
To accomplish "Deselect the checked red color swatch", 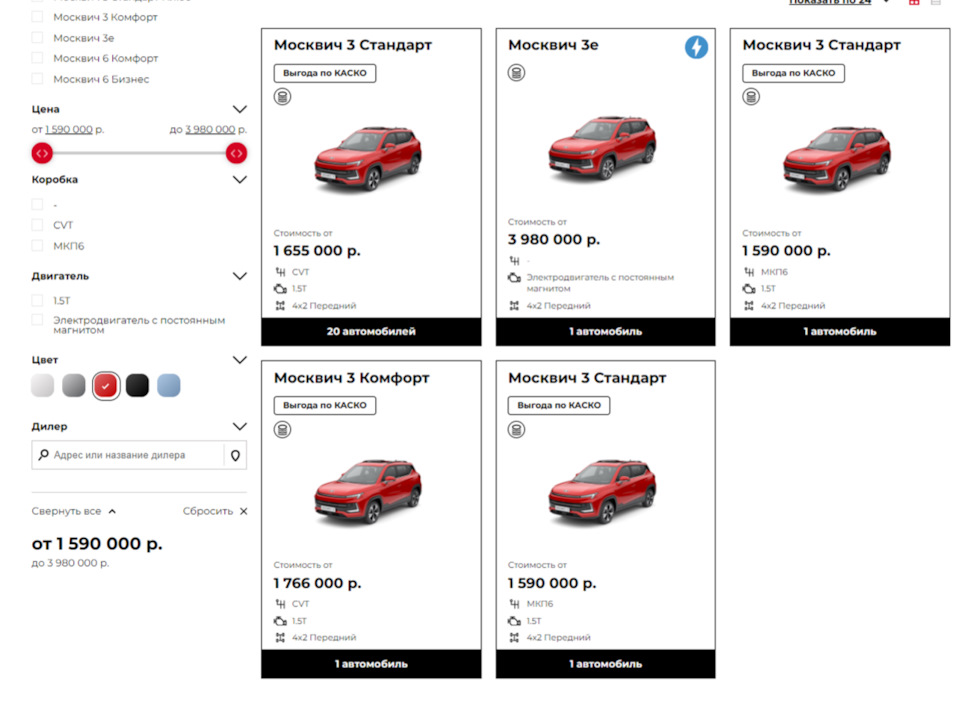I will 106,386.
